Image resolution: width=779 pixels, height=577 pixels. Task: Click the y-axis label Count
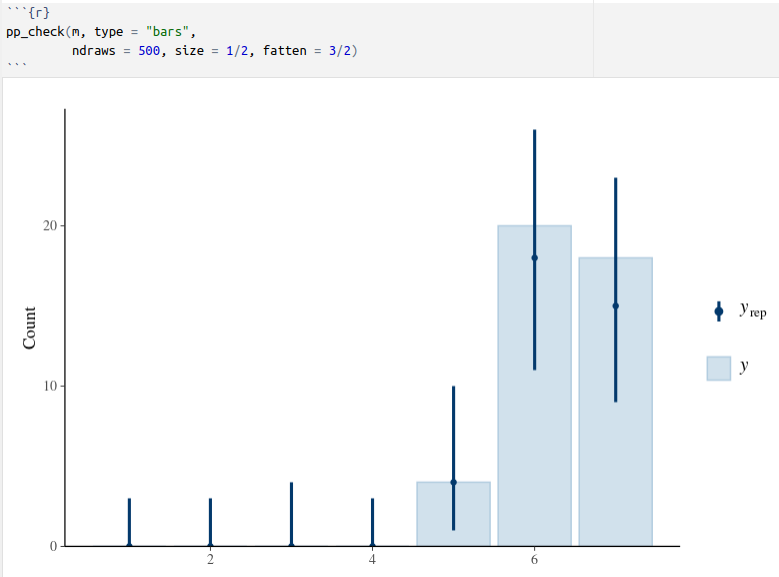[29, 328]
